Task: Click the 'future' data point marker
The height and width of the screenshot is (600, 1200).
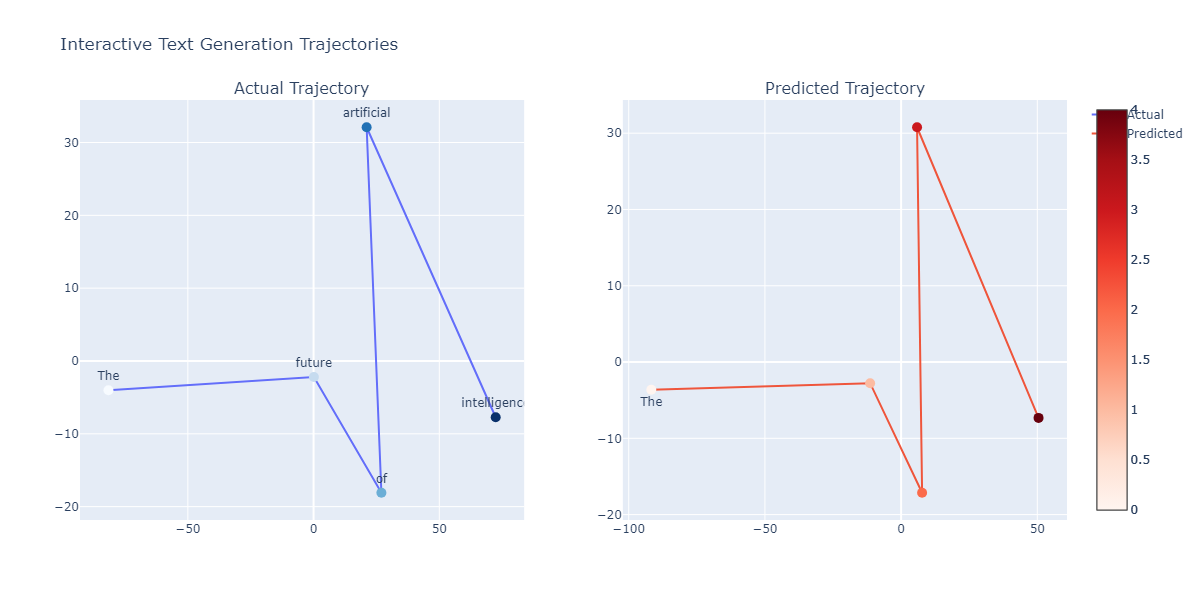Action: 314,377
